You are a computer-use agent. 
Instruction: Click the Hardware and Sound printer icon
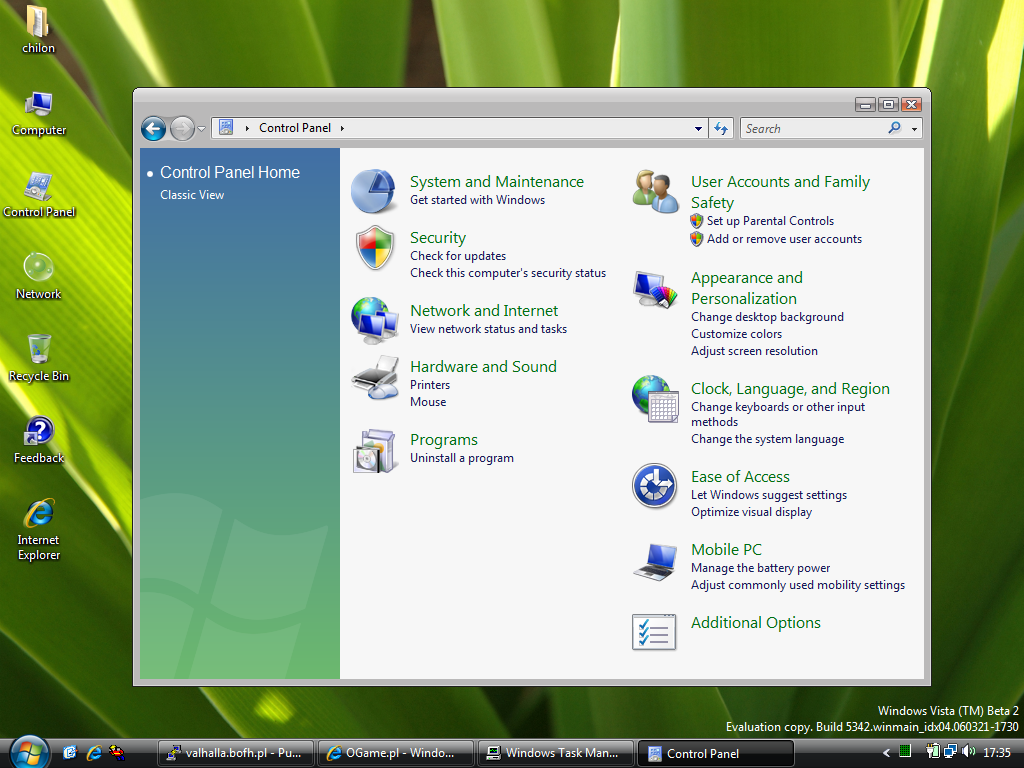(375, 378)
